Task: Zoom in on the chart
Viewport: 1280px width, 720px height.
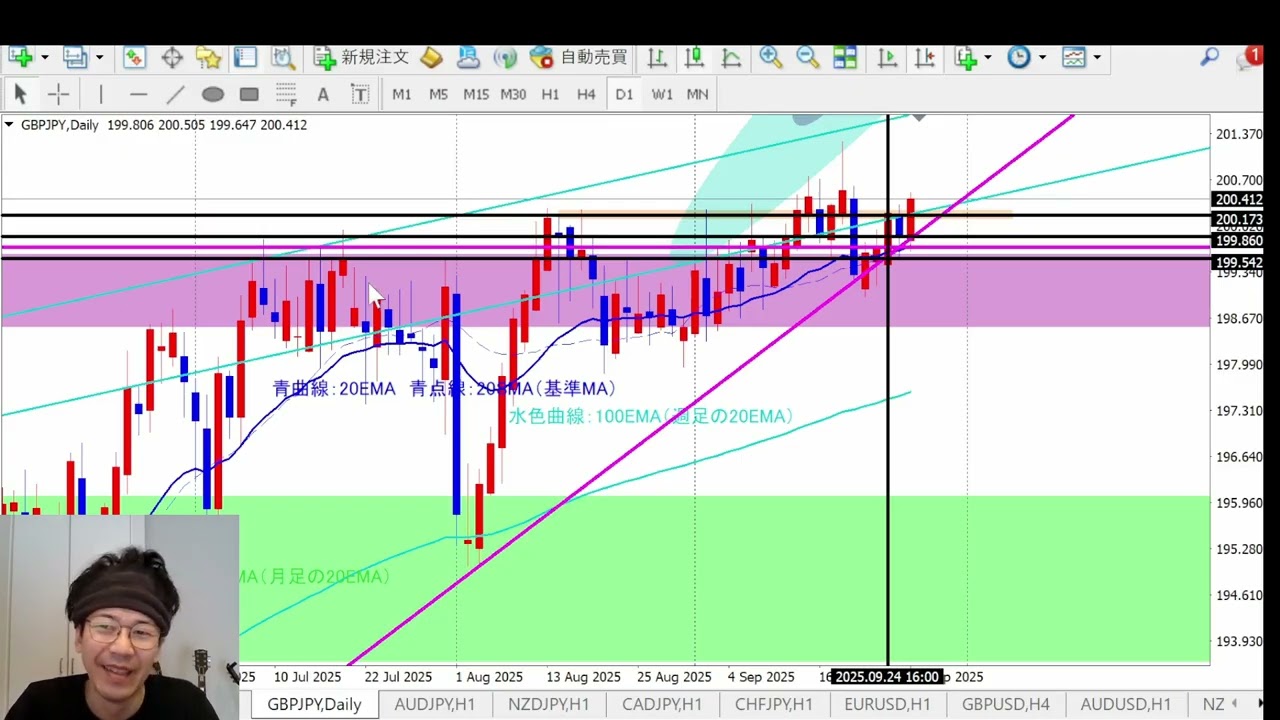Action: point(770,57)
